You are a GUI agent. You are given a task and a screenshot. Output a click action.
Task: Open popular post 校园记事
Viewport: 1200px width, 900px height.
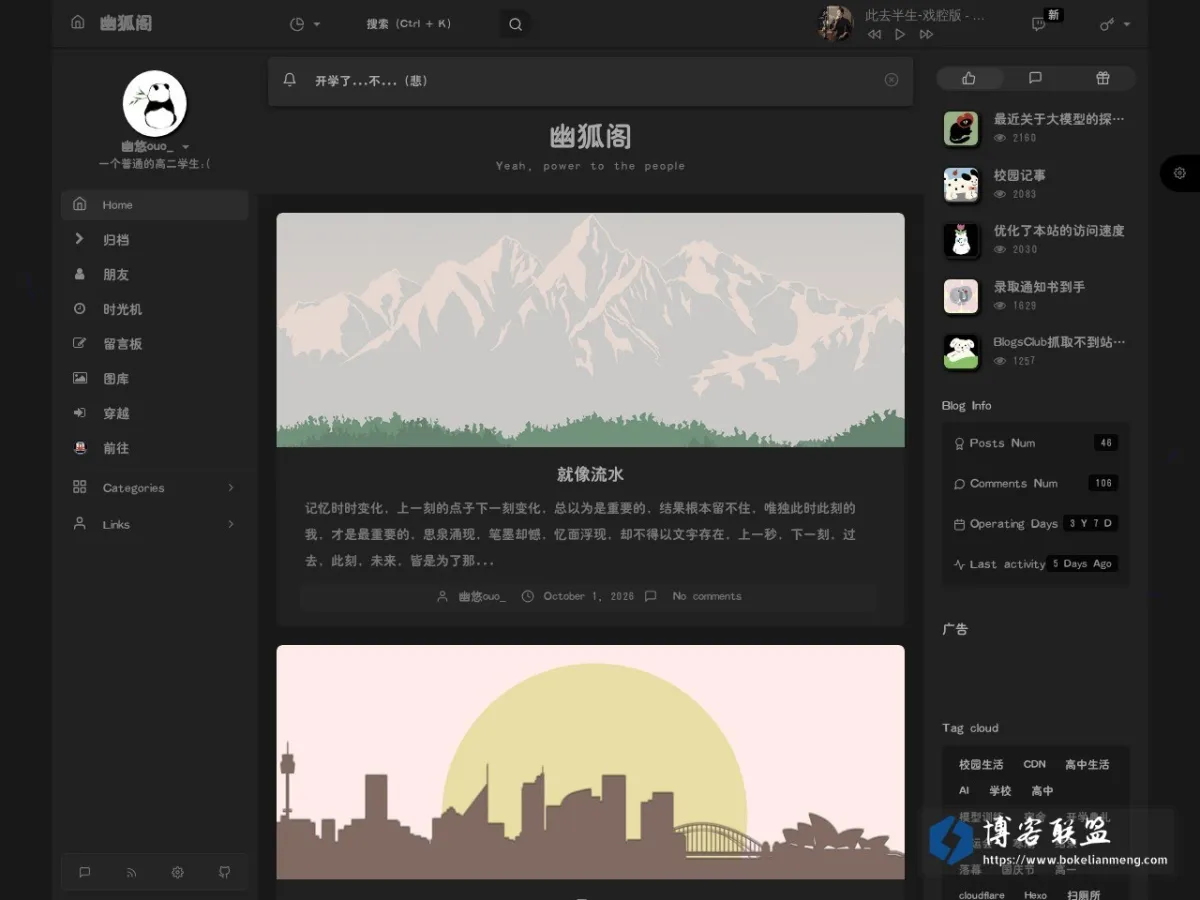coord(1020,175)
